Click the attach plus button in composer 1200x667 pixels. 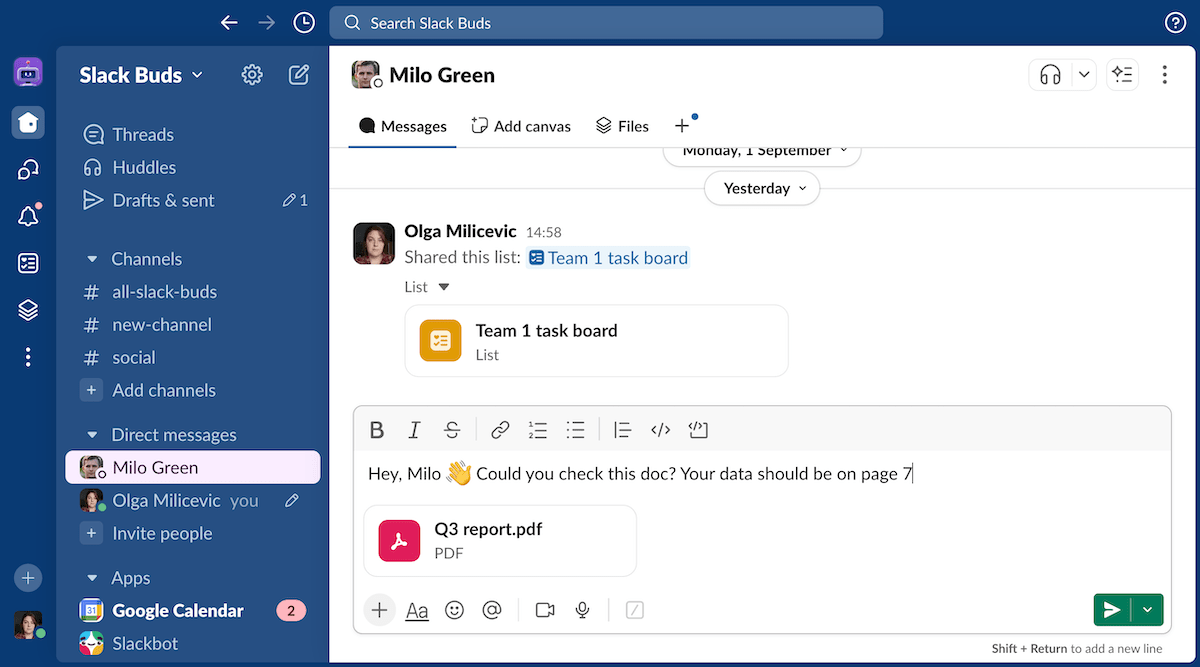(x=379, y=610)
